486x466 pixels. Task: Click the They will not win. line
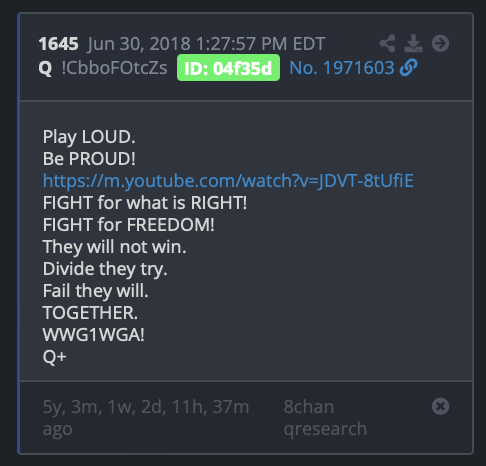114,247
